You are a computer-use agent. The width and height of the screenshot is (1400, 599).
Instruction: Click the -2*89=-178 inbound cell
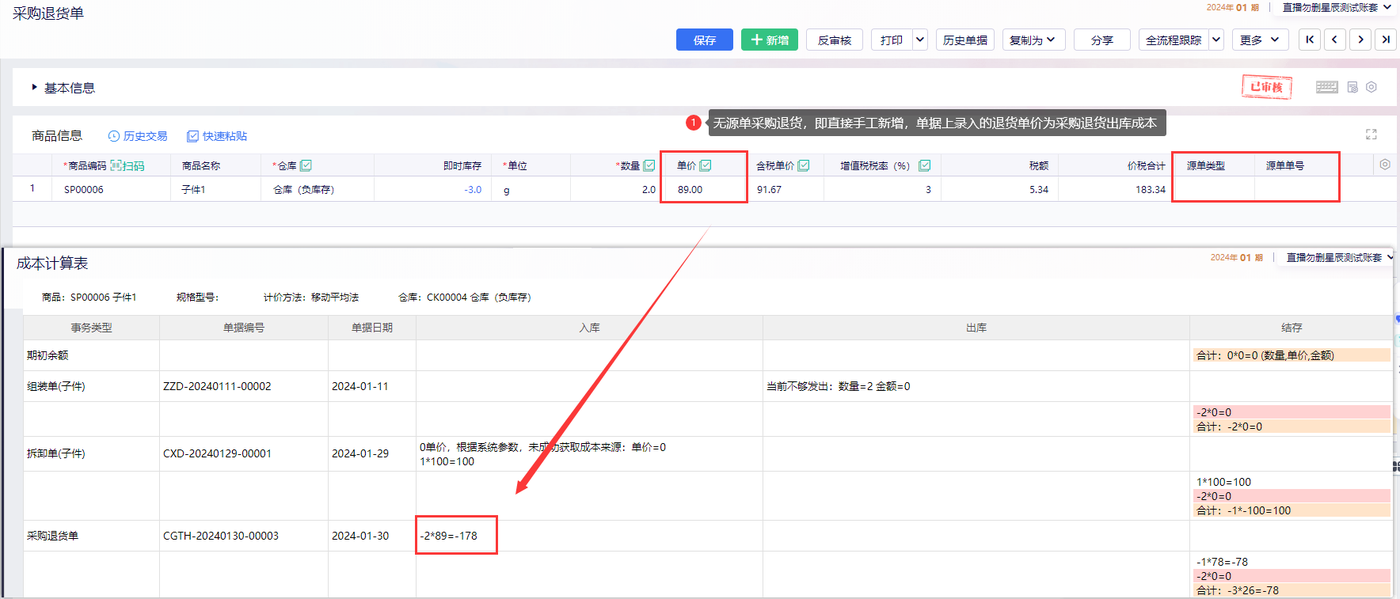(449, 536)
